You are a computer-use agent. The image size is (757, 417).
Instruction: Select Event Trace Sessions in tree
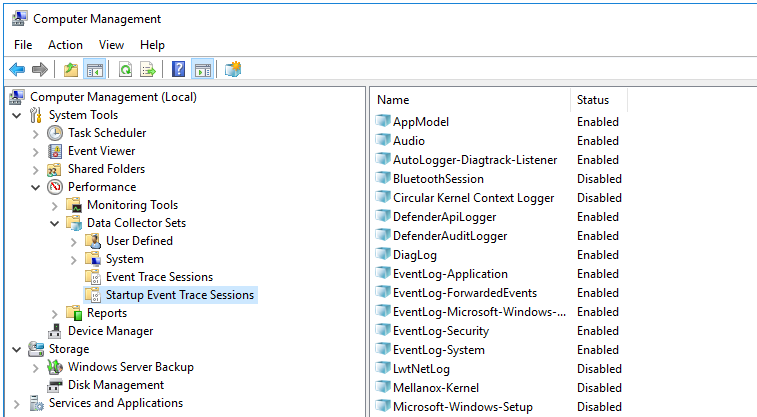[159, 277]
